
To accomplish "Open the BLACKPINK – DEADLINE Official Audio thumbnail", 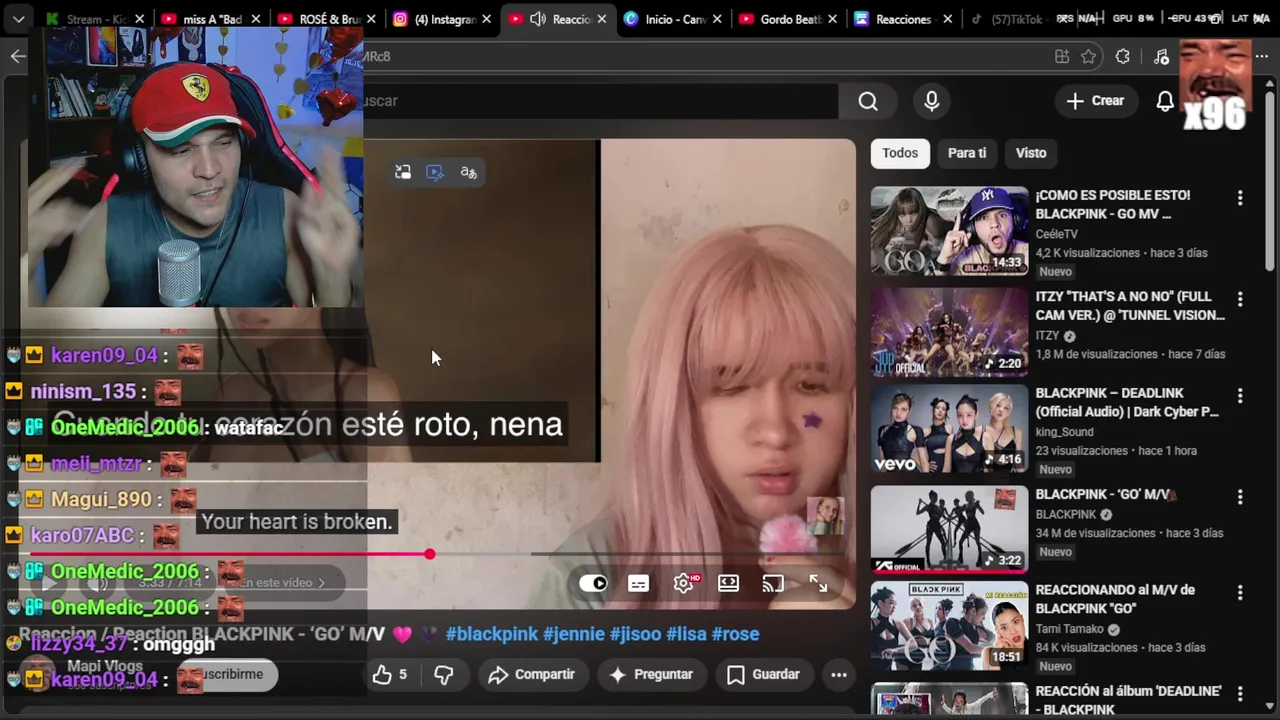I will pos(949,429).
